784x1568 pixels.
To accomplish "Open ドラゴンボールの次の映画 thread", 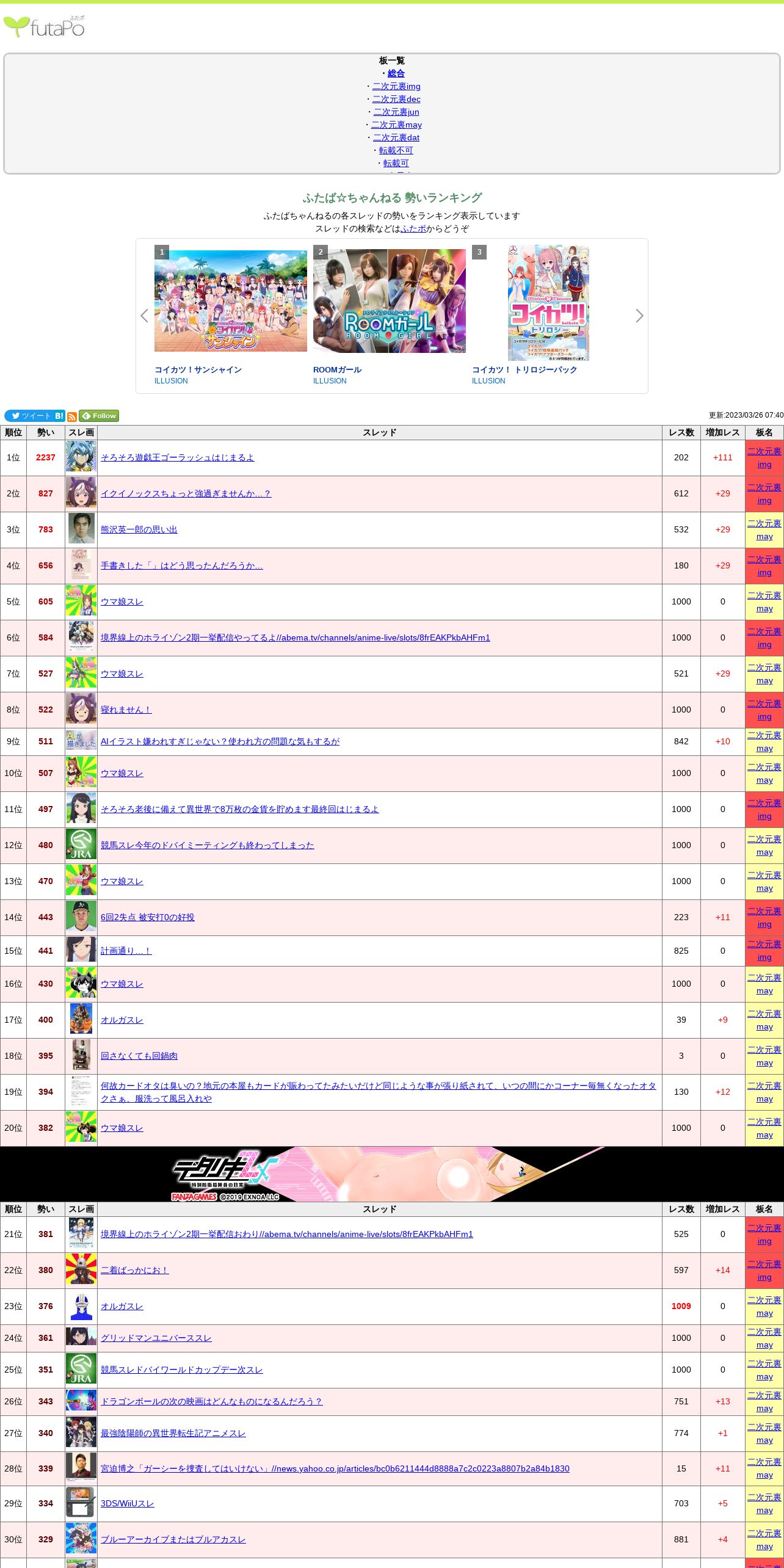I will 211,1401.
